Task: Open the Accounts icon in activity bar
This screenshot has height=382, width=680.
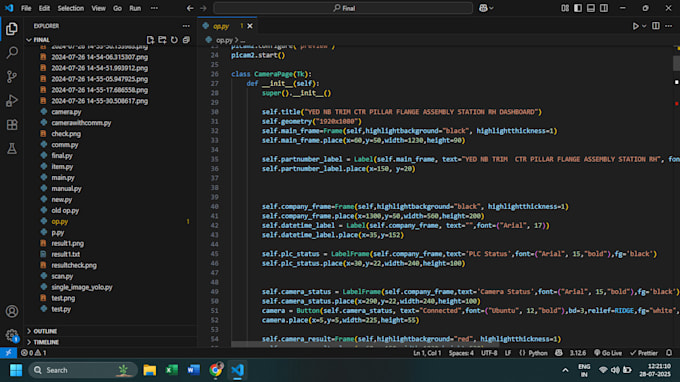Action: click(12, 311)
